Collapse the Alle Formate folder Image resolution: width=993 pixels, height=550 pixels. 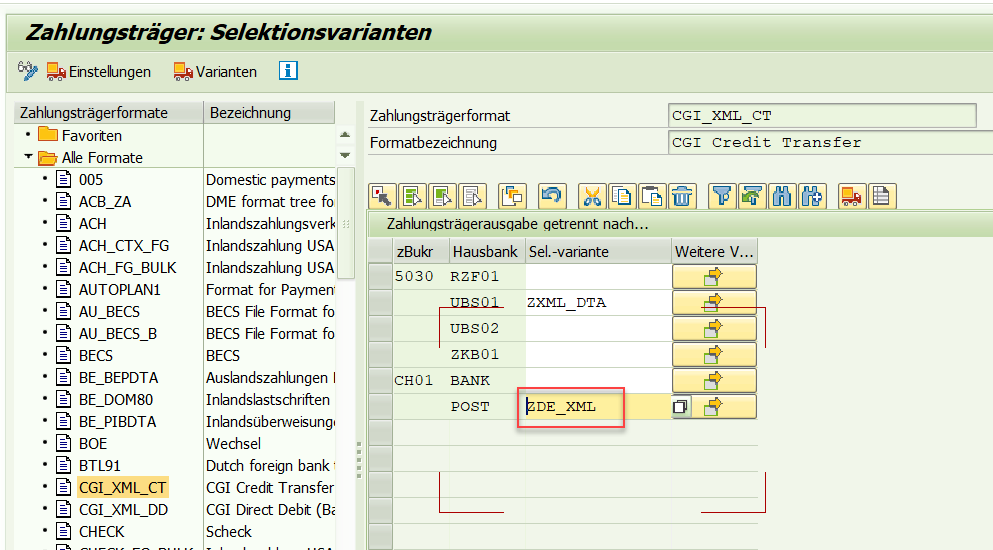tap(29, 157)
